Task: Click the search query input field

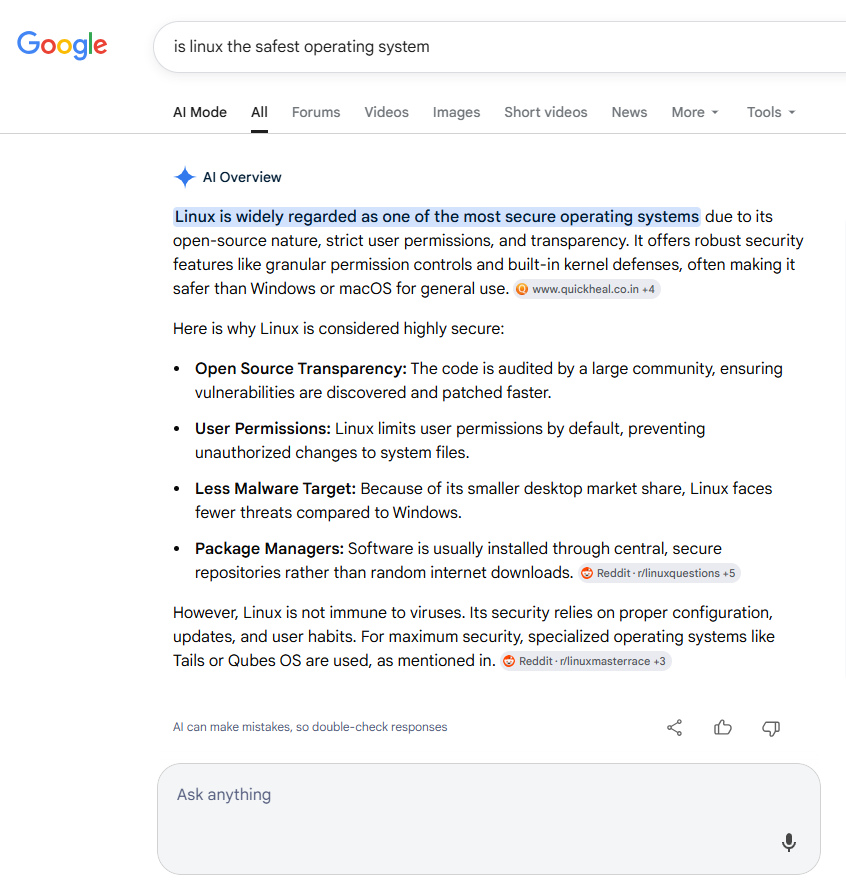Action: click(x=499, y=46)
